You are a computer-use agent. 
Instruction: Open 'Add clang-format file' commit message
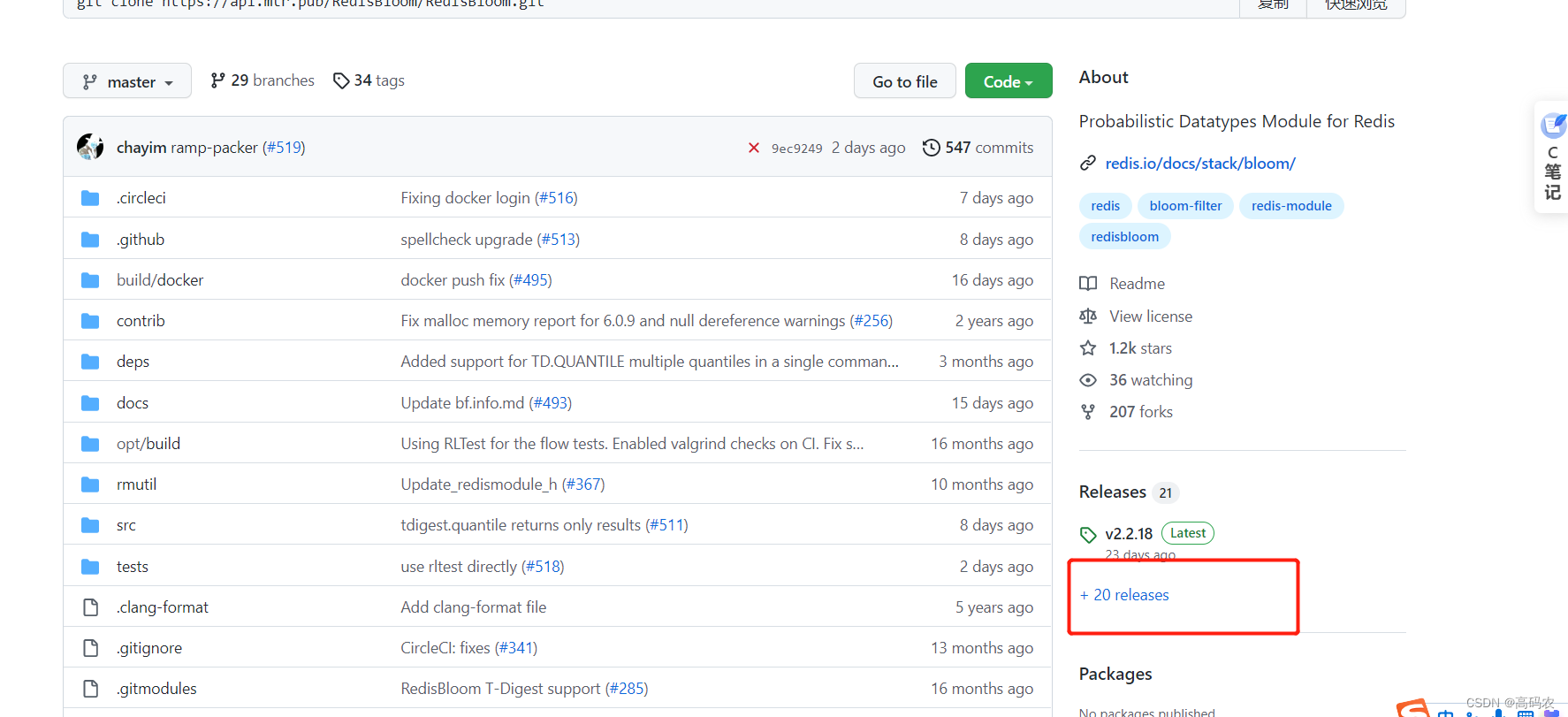click(x=474, y=607)
